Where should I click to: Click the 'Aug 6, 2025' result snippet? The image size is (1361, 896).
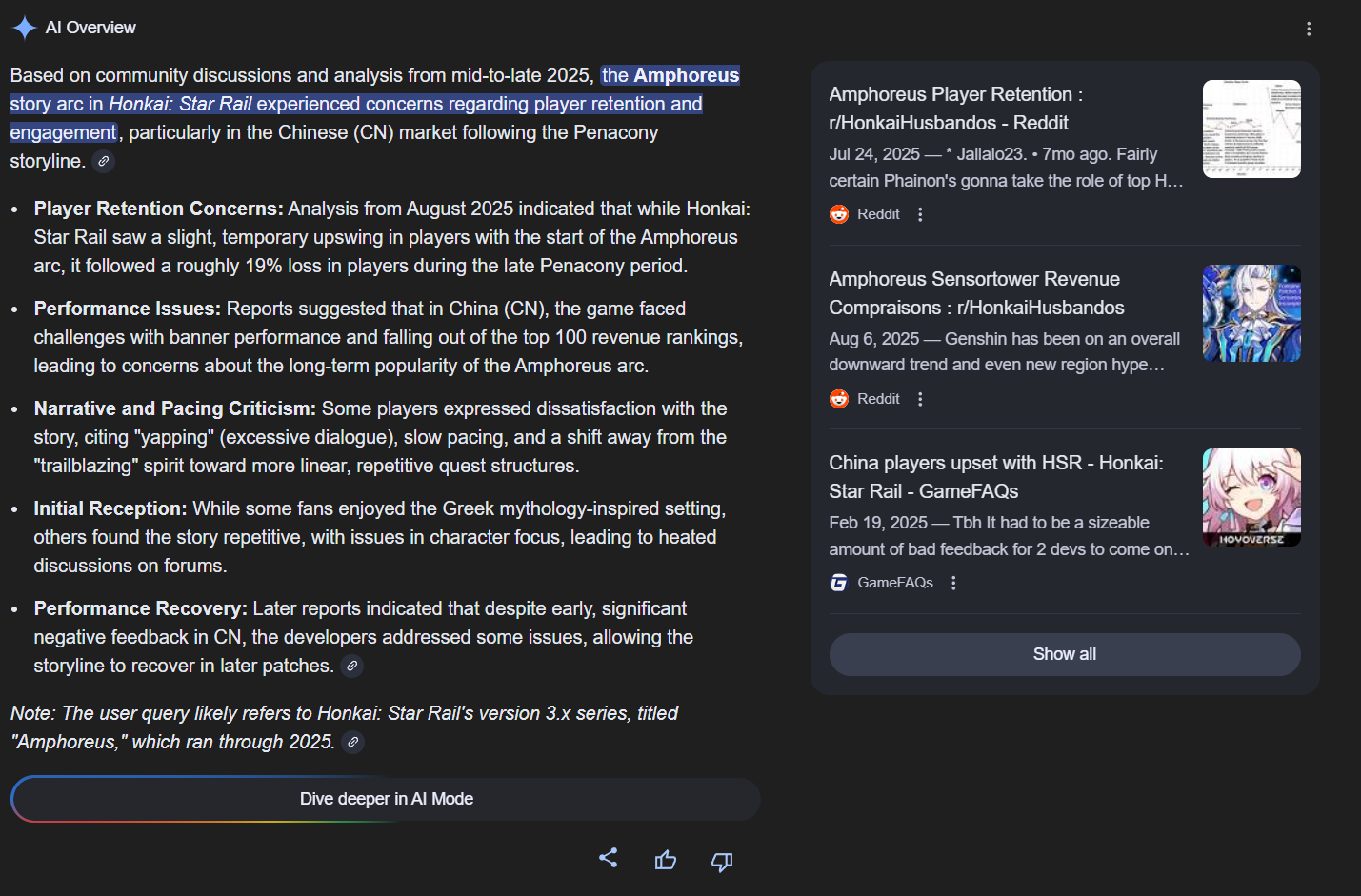(1005, 351)
